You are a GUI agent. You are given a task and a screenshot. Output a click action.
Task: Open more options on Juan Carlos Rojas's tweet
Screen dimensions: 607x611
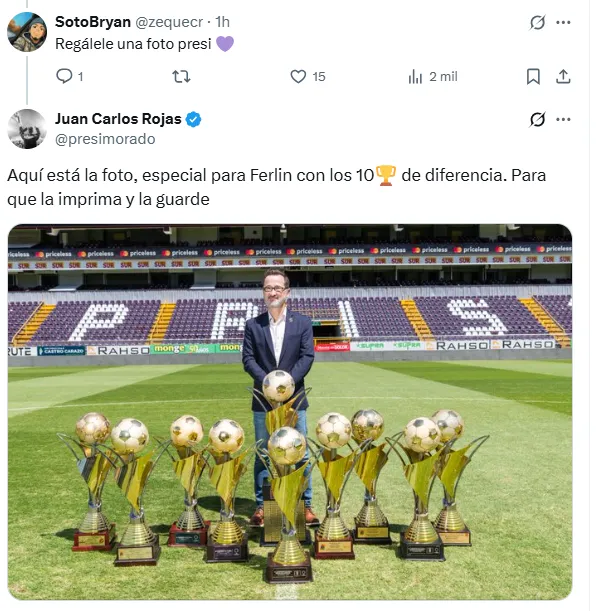click(x=564, y=119)
